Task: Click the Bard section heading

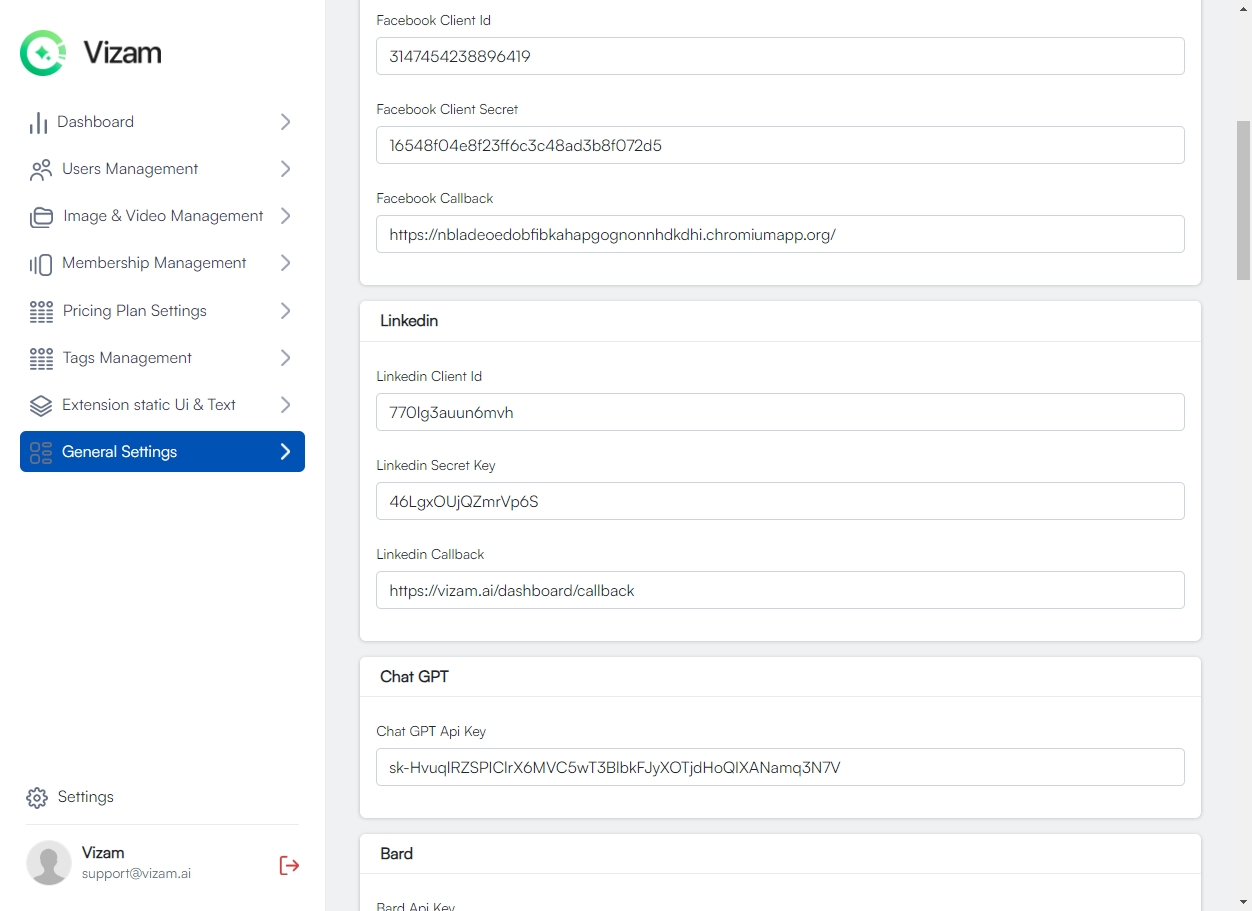Action: click(x=396, y=854)
